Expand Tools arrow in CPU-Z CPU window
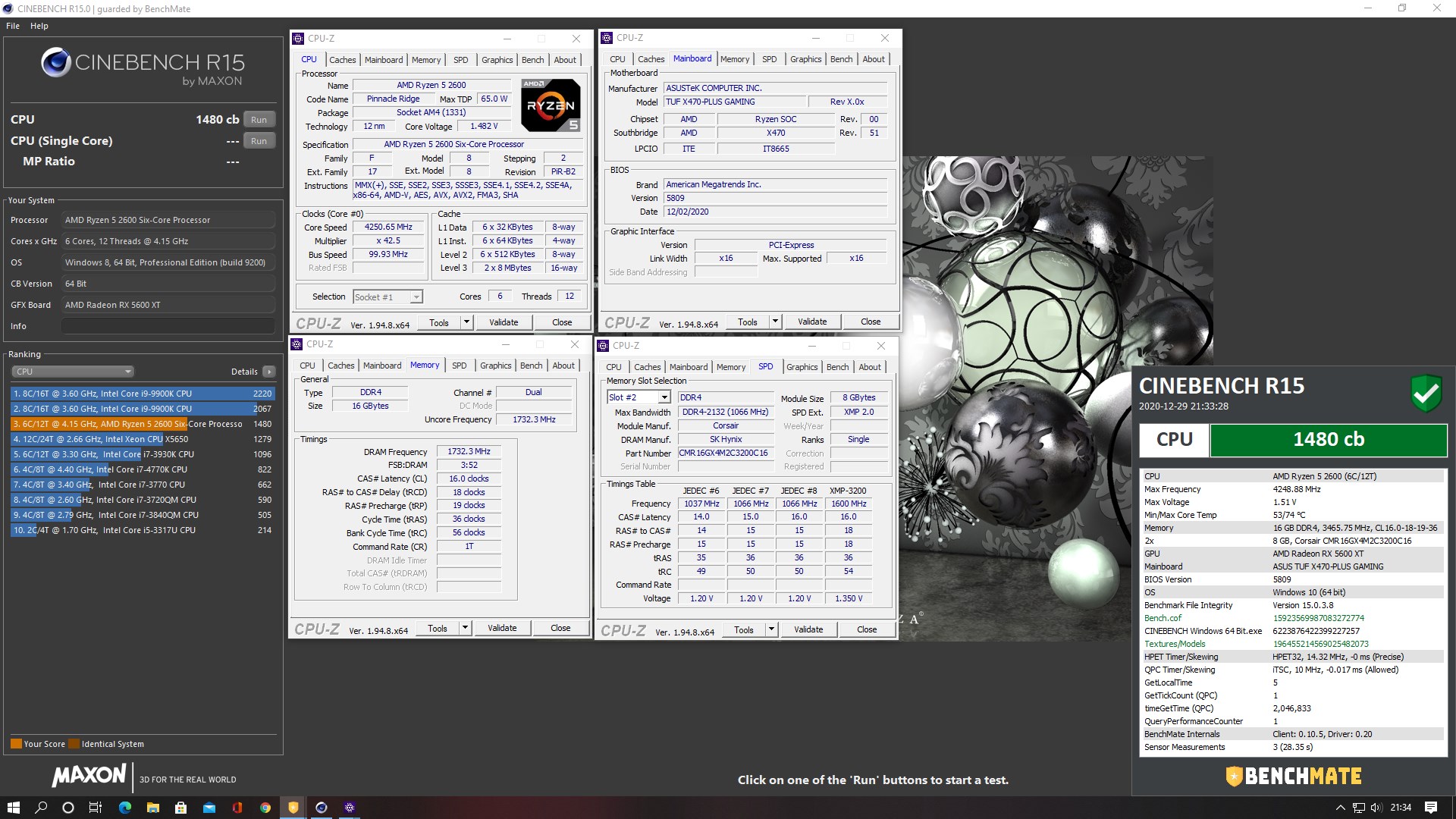1456x819 pixels. pos(466,322)
